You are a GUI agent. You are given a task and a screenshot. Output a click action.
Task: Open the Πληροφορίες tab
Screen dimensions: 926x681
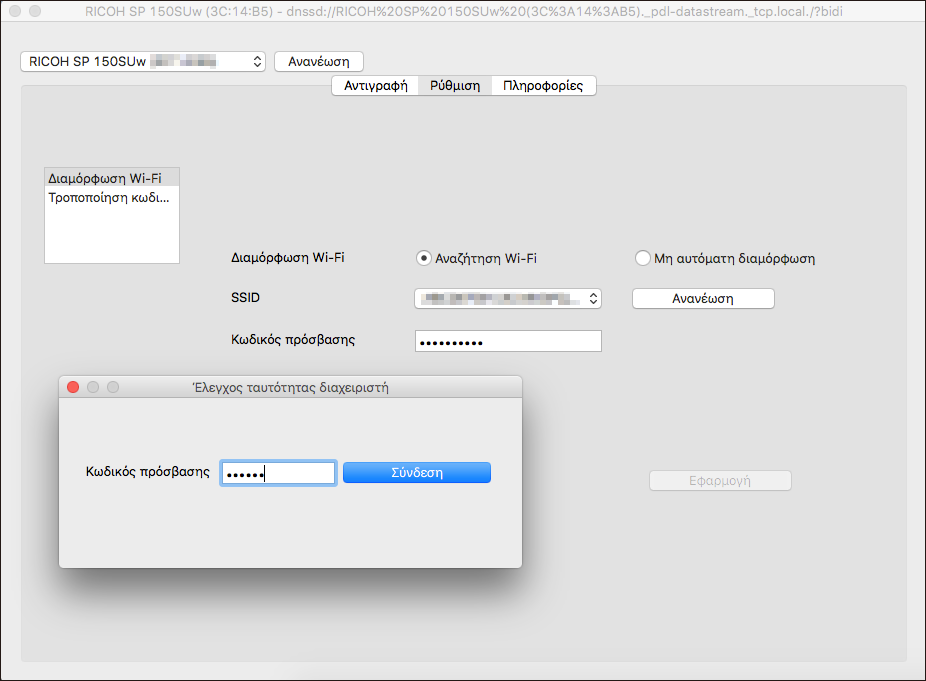pos(543,86)
